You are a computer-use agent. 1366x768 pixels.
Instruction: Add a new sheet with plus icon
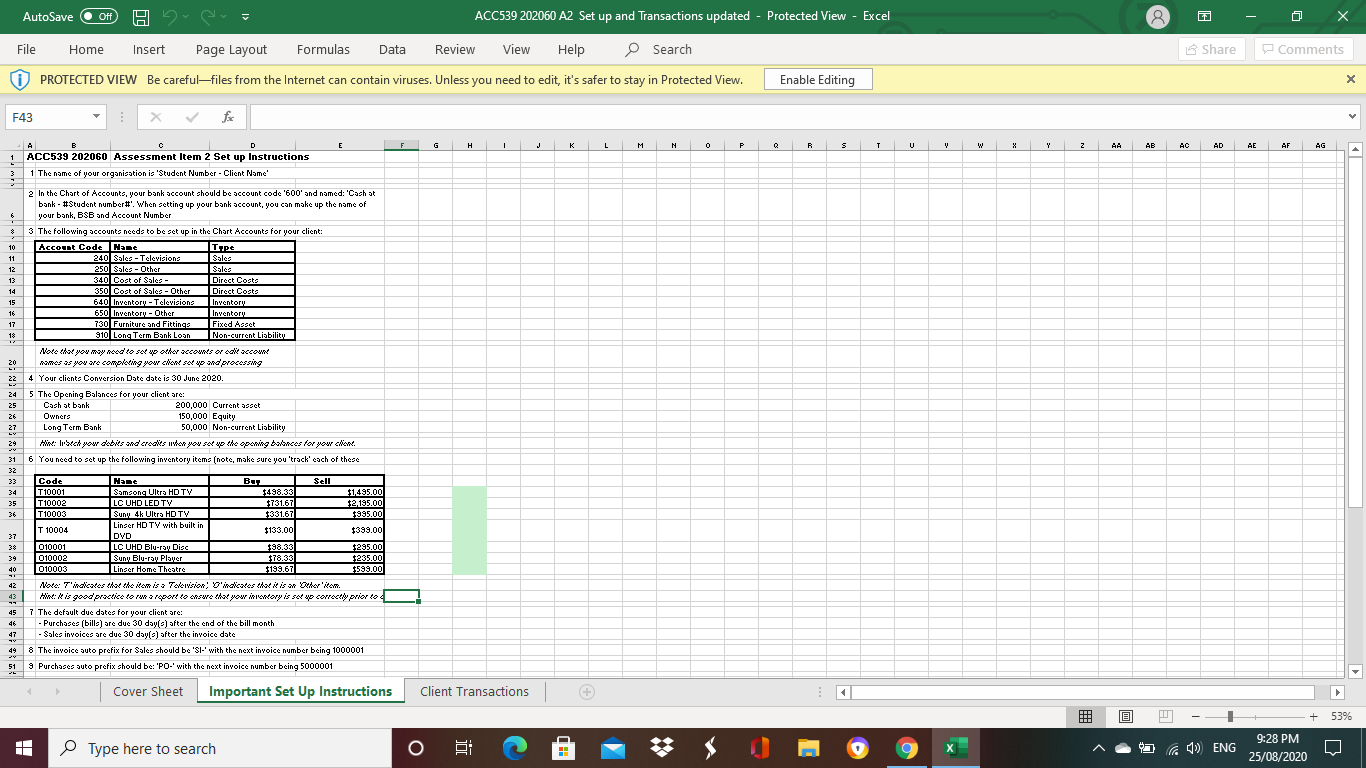(x=586, y=691)
